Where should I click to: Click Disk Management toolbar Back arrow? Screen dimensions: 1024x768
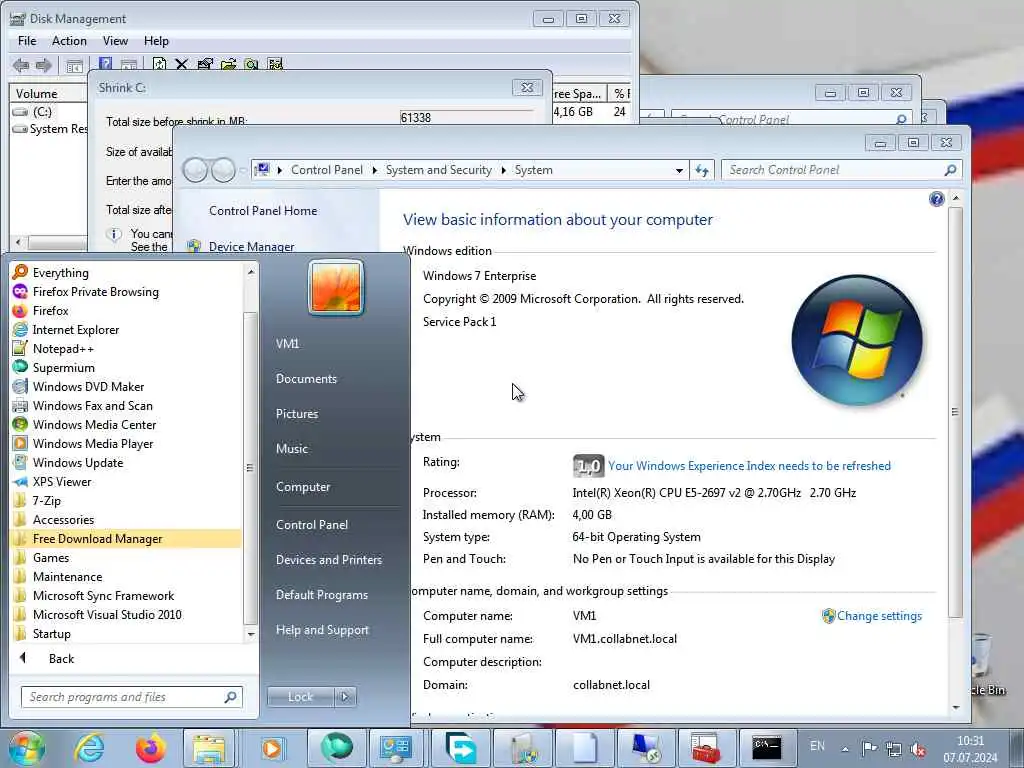21,65
